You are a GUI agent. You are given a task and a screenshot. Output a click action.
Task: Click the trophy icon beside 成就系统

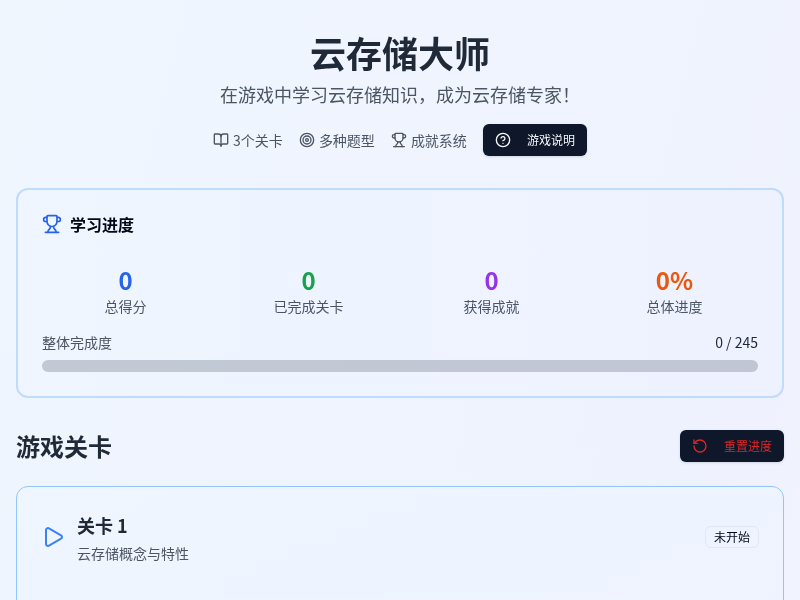coord(397,140)
